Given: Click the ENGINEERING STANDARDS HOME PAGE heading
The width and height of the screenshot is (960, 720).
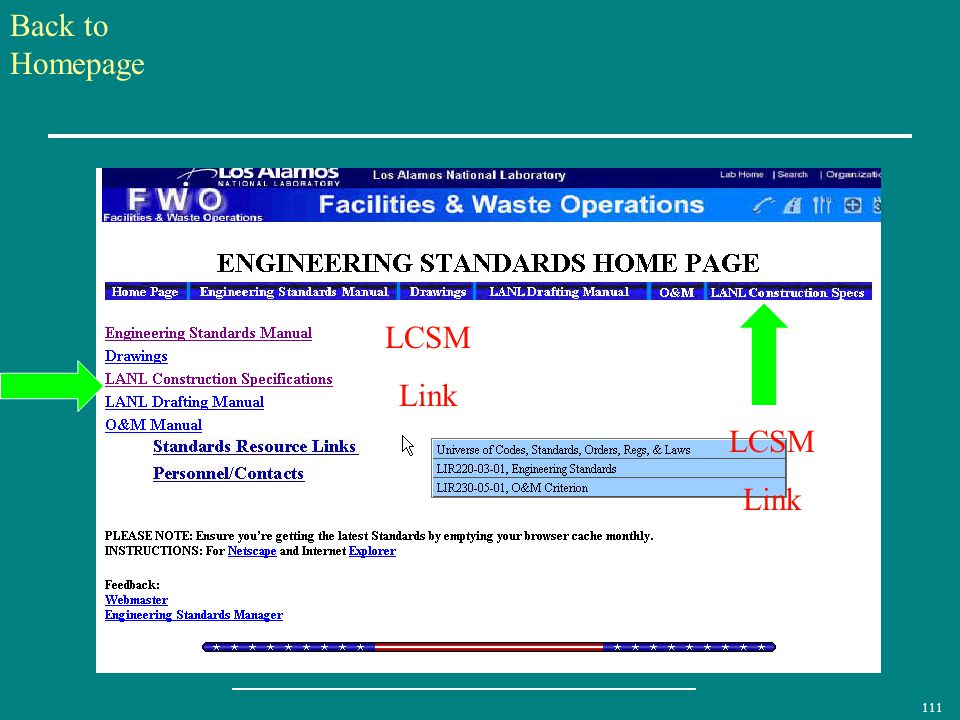Looking at the screenshot, I should point(488,263).
